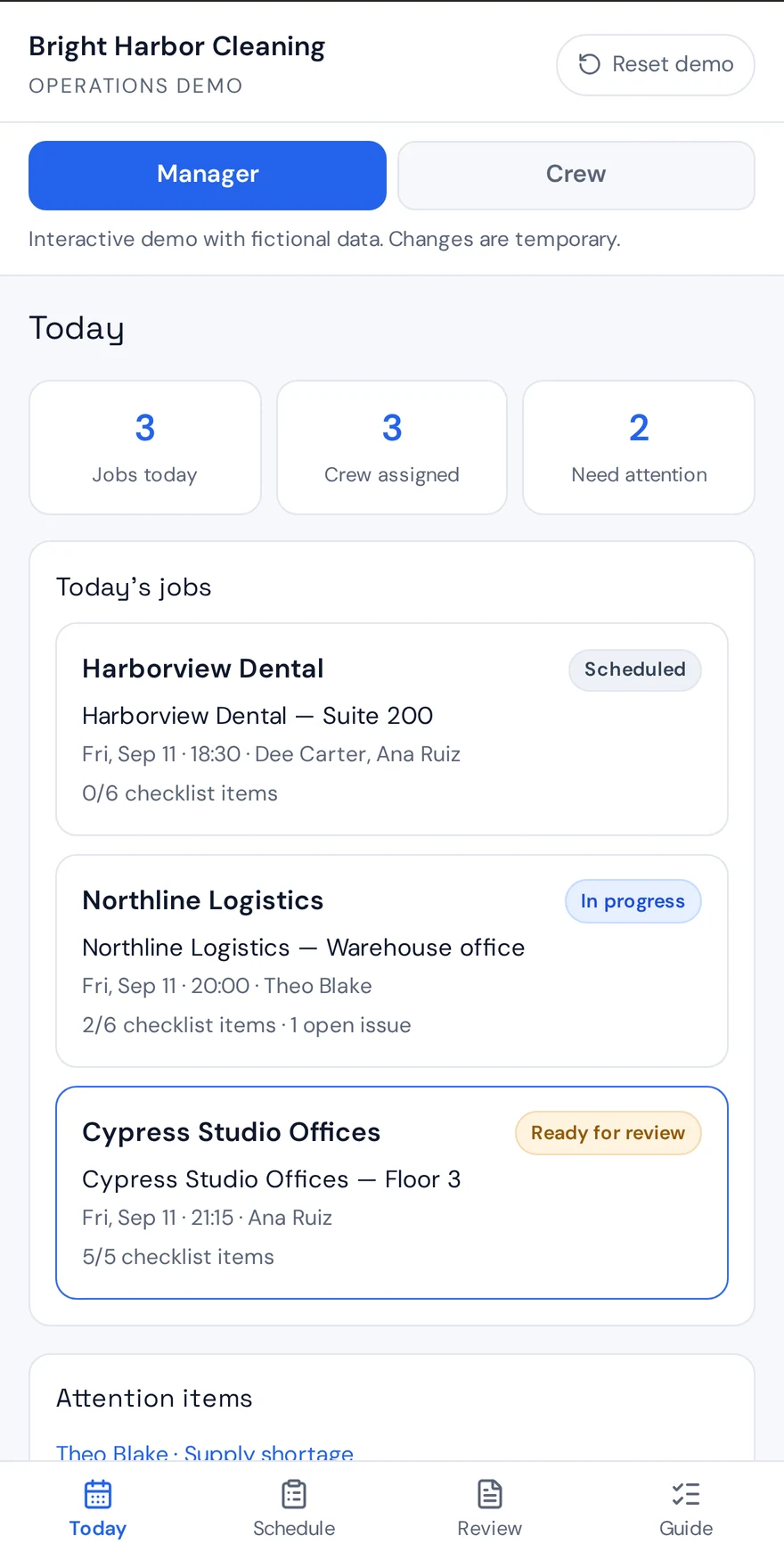
Task: Open the Theo Blake Supply shortage link
Action: click(x=205, y=1452)
